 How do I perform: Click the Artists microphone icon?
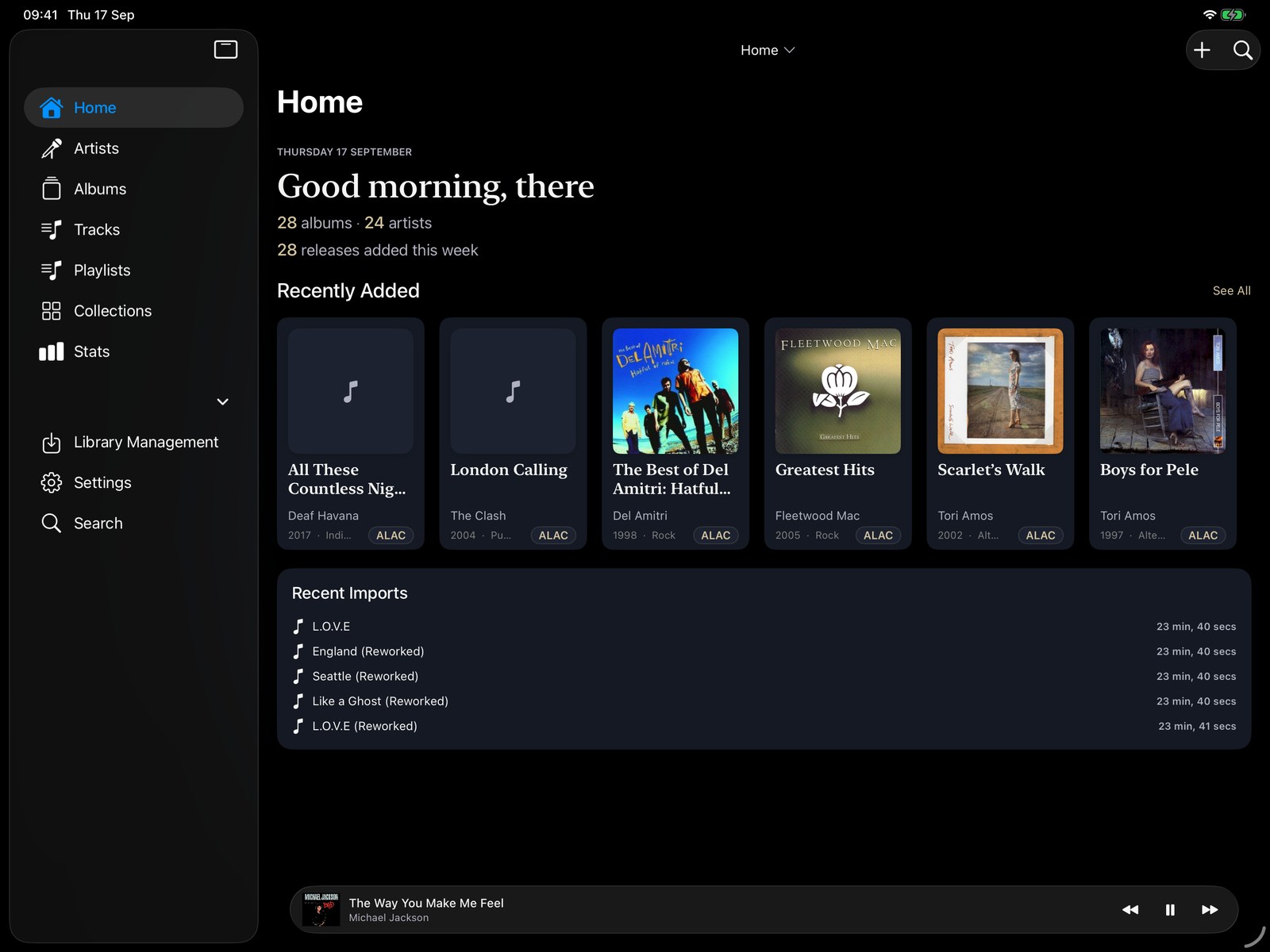[x=52, y=148]
